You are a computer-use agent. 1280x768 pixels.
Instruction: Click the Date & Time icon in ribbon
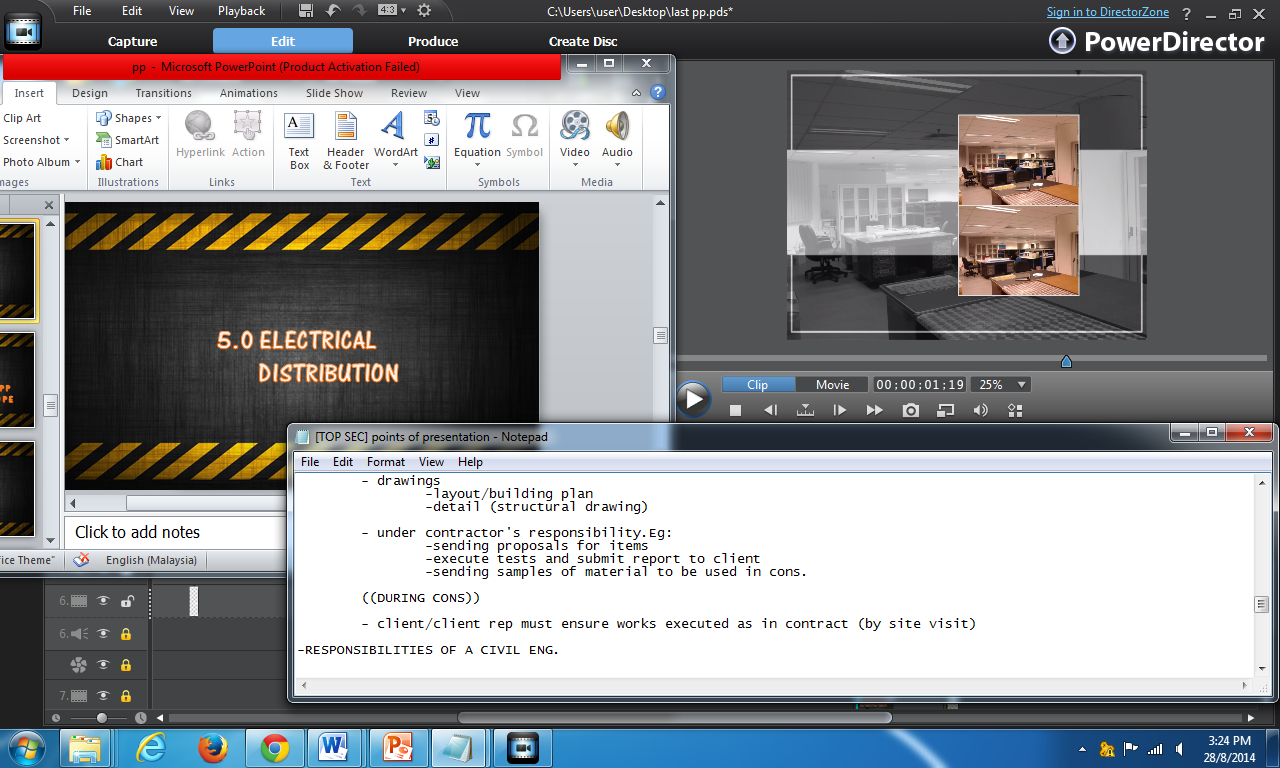coord(432,118)
